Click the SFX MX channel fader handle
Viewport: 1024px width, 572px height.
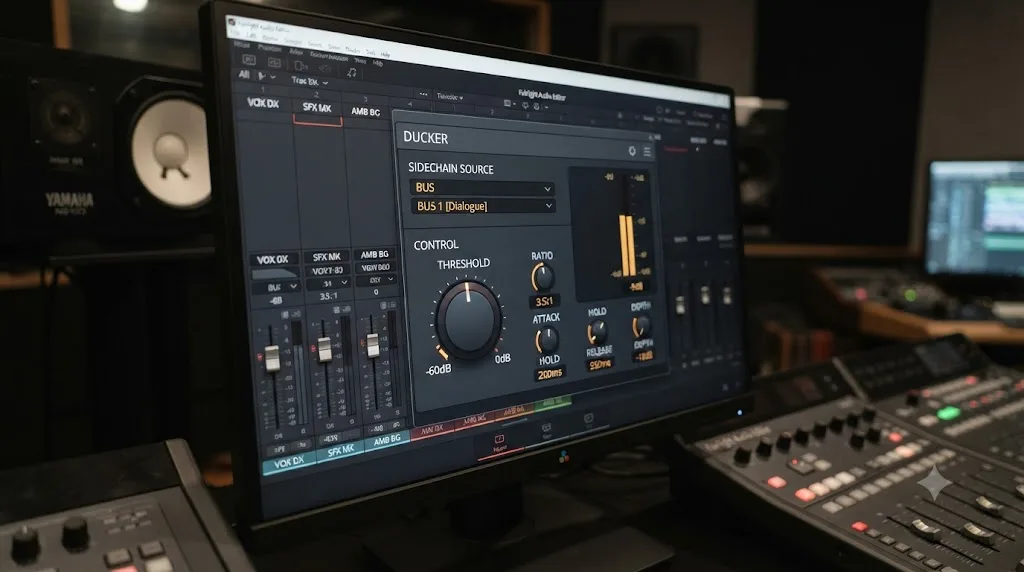[324, 349]
